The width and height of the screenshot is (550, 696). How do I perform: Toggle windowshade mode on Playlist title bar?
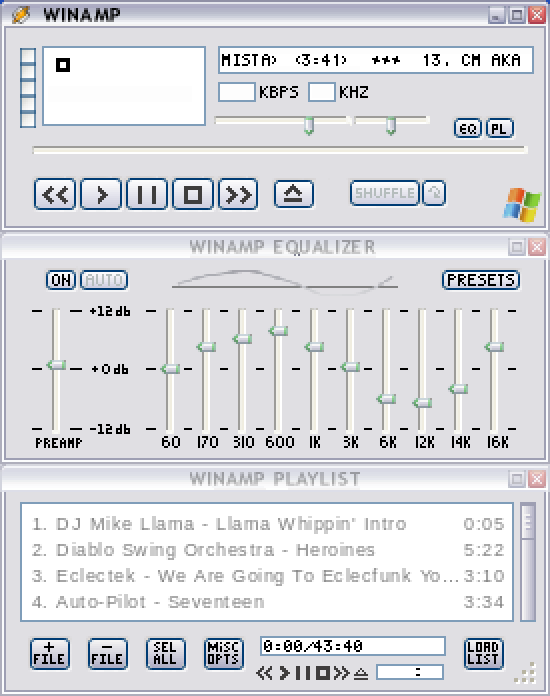click(516, 479)
